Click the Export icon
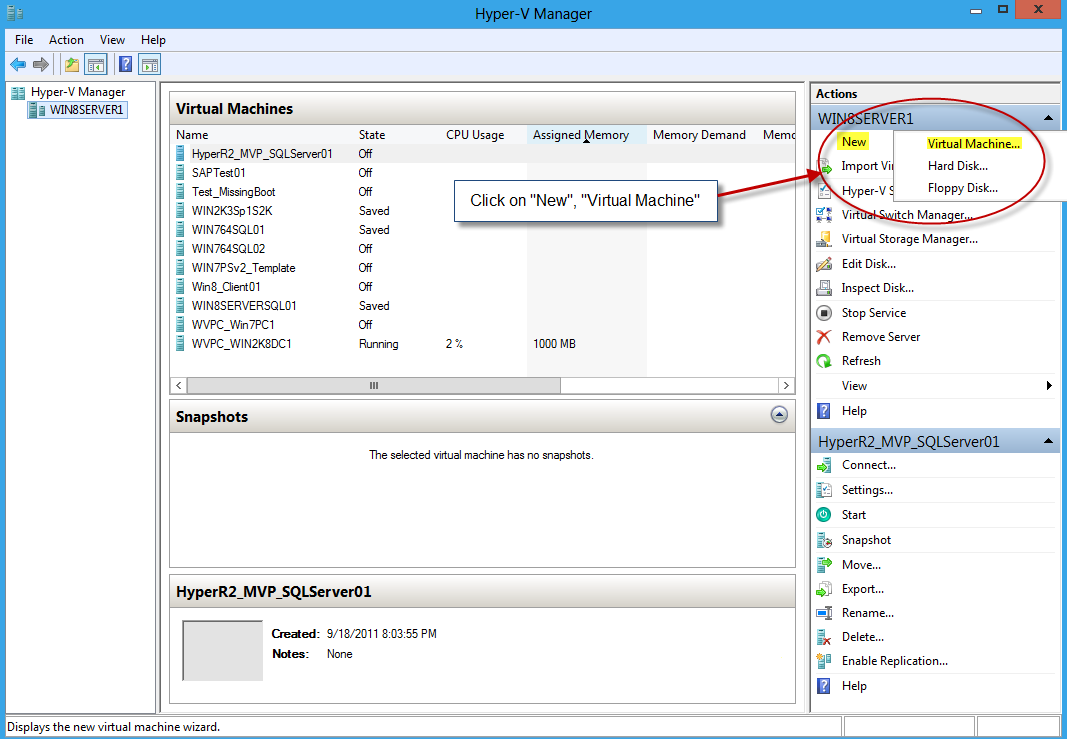Screen dimensions: 1067x739 pyautogui.click(x=824, y=589)
